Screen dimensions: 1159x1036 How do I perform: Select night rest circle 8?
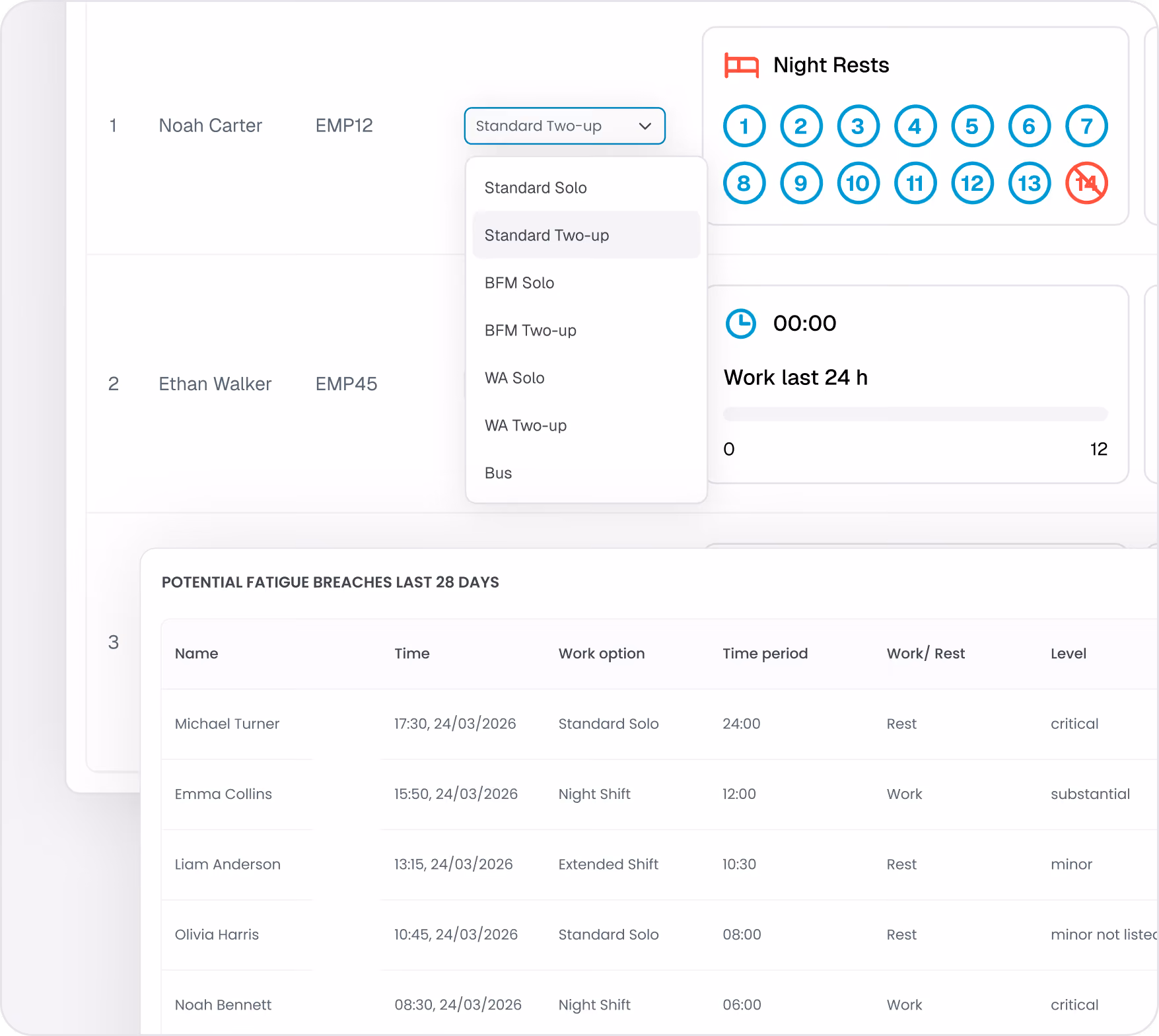point(744,183)
